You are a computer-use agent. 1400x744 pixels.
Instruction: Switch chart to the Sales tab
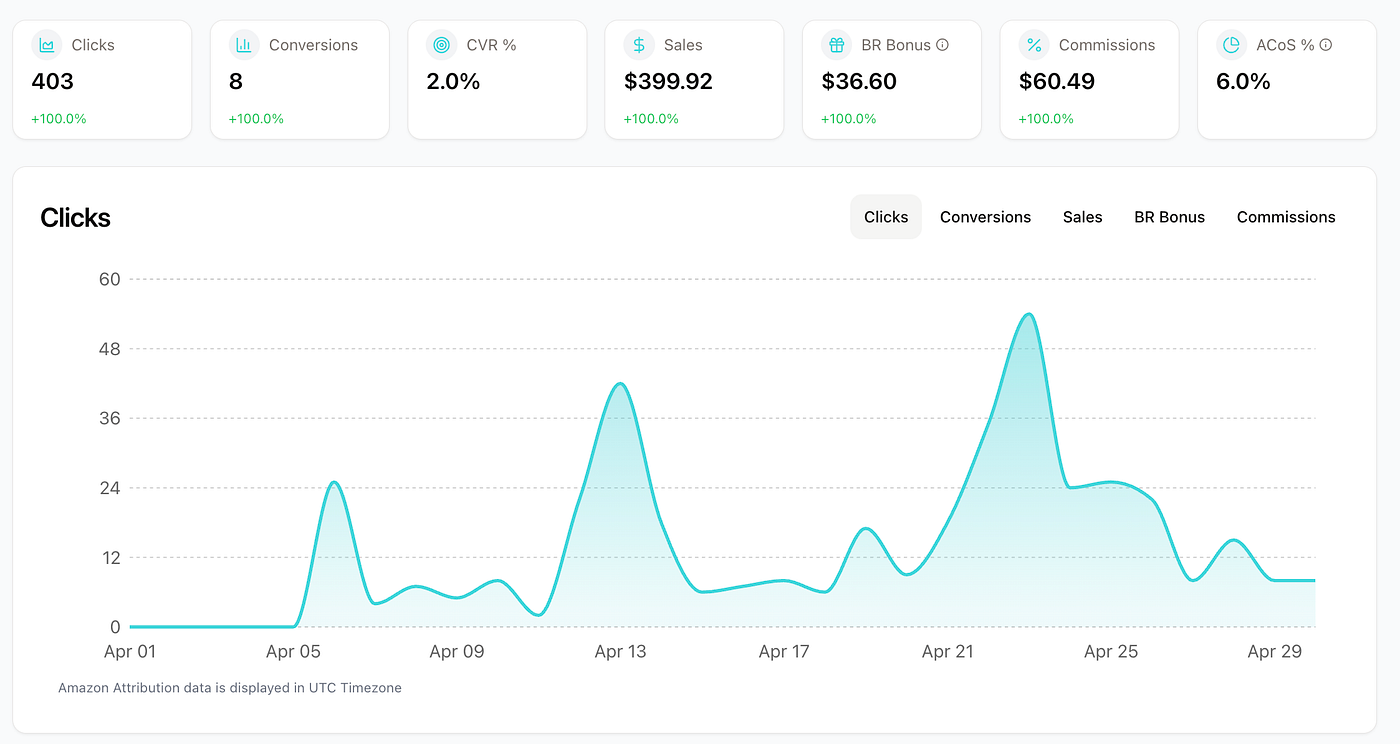click(1082, 217)
